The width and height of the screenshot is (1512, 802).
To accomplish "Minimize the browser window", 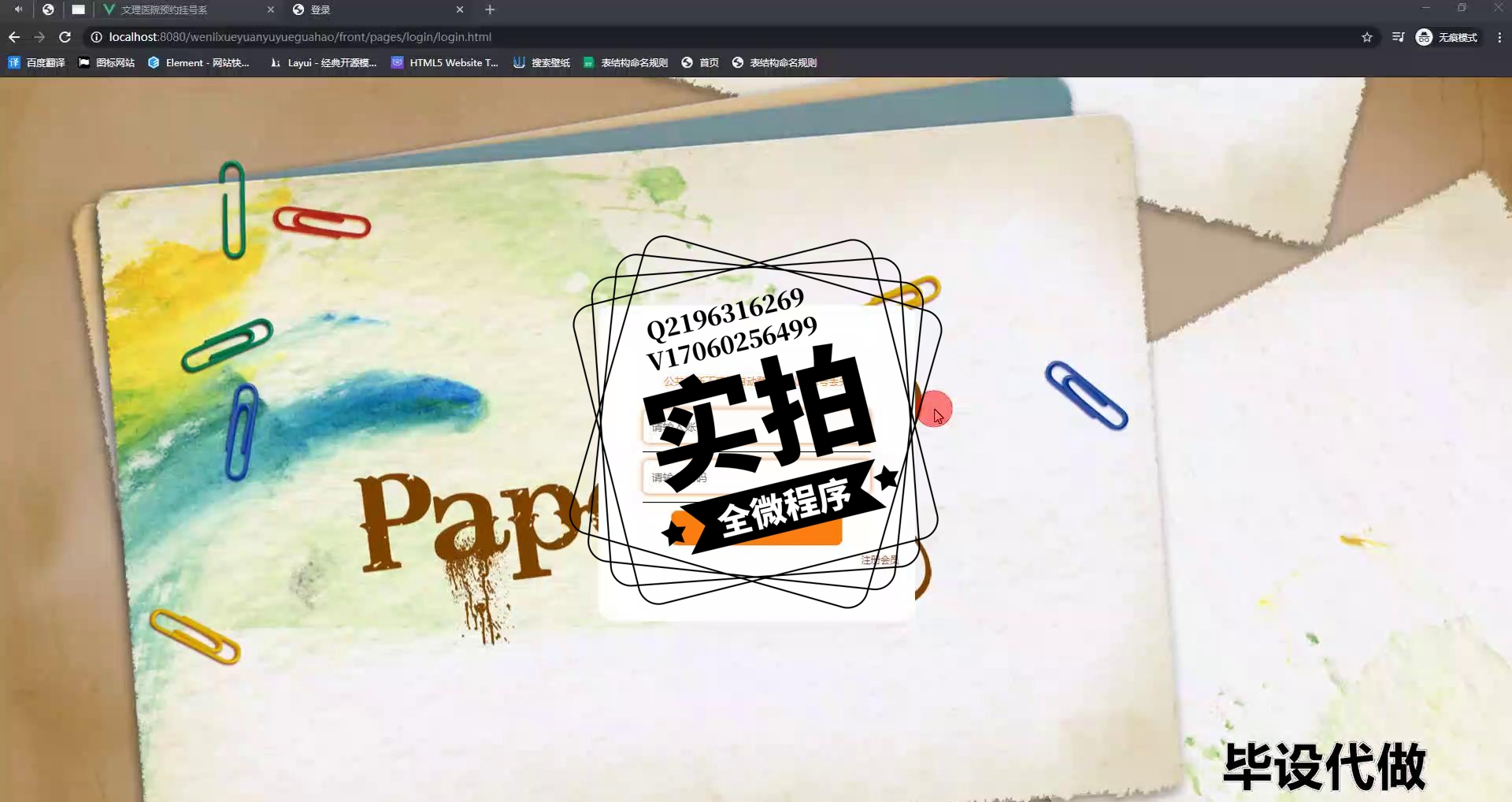I will point(1425,8).
